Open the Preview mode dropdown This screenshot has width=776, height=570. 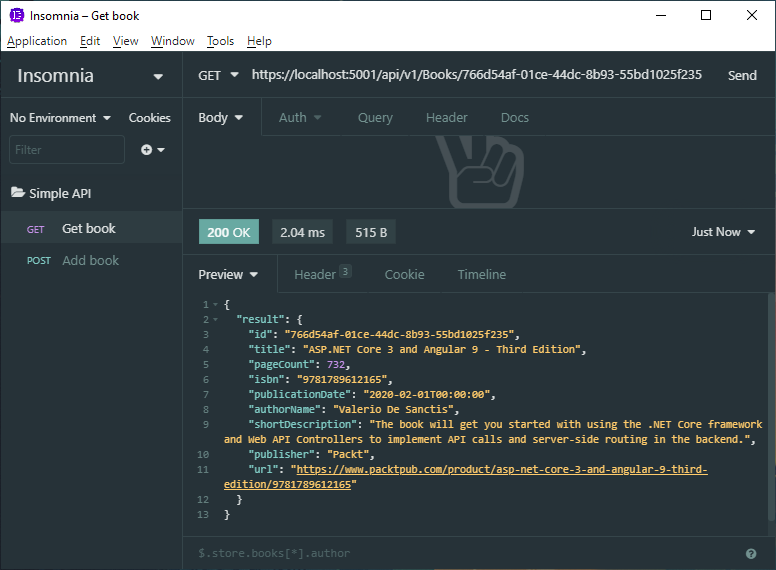[x=228, y=275]
